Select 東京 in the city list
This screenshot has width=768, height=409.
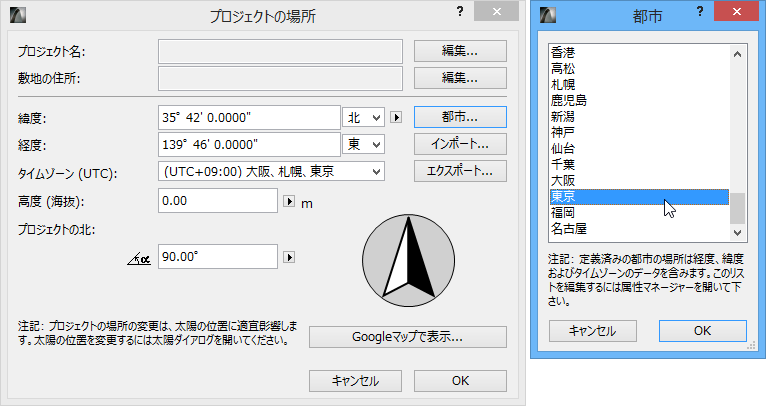point(639,196)
